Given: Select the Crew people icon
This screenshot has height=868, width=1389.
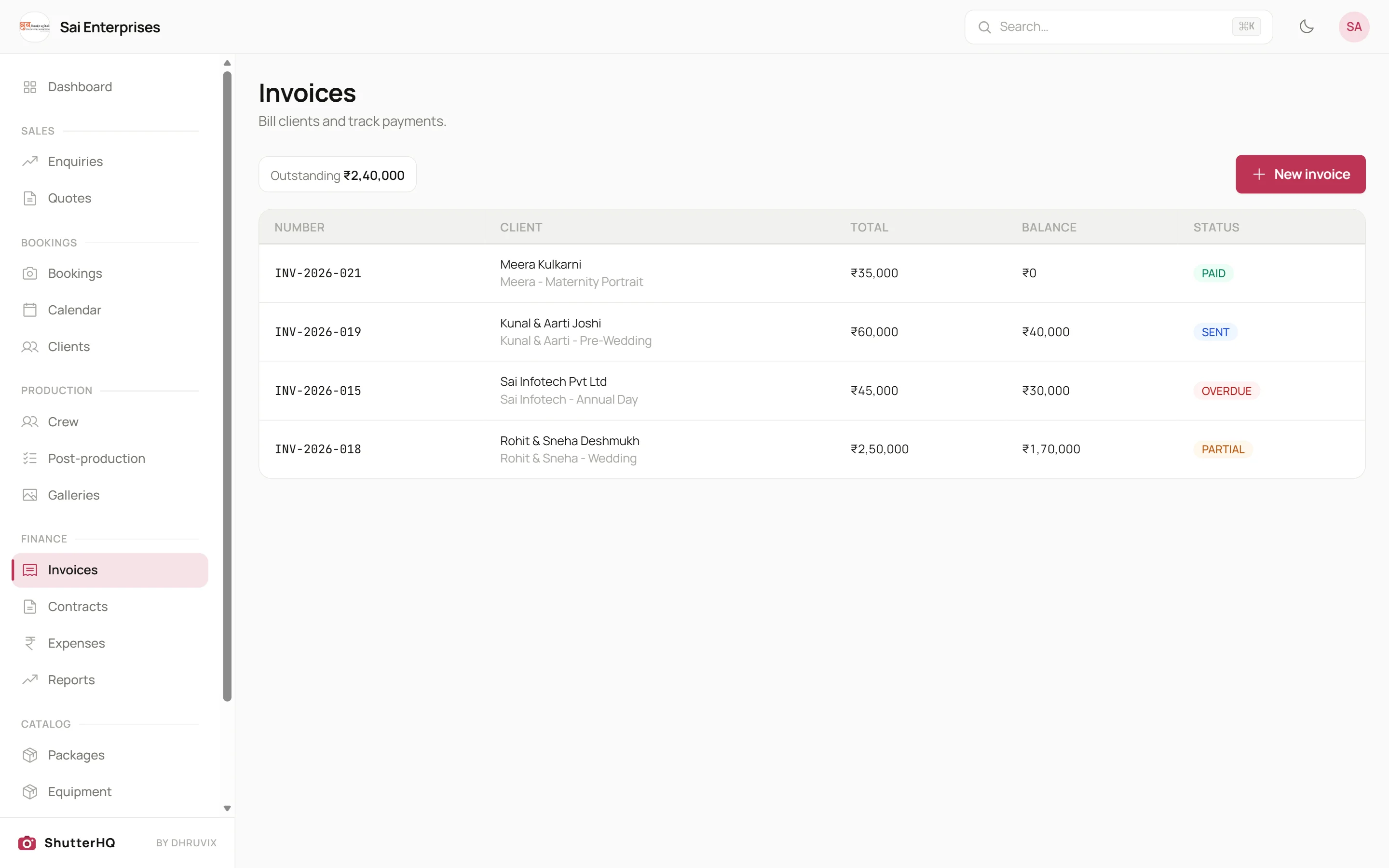Looking at the screenshot, I should pos(30,422).
